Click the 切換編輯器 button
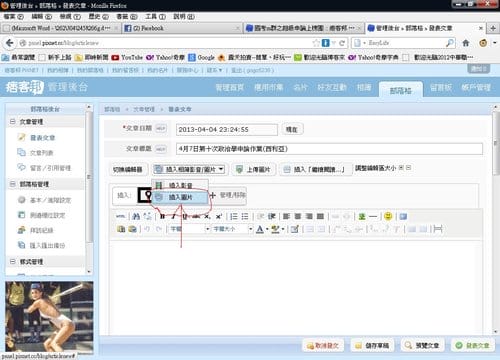Image resolution: width=500 pixels, height=360 pixels. 128,169
